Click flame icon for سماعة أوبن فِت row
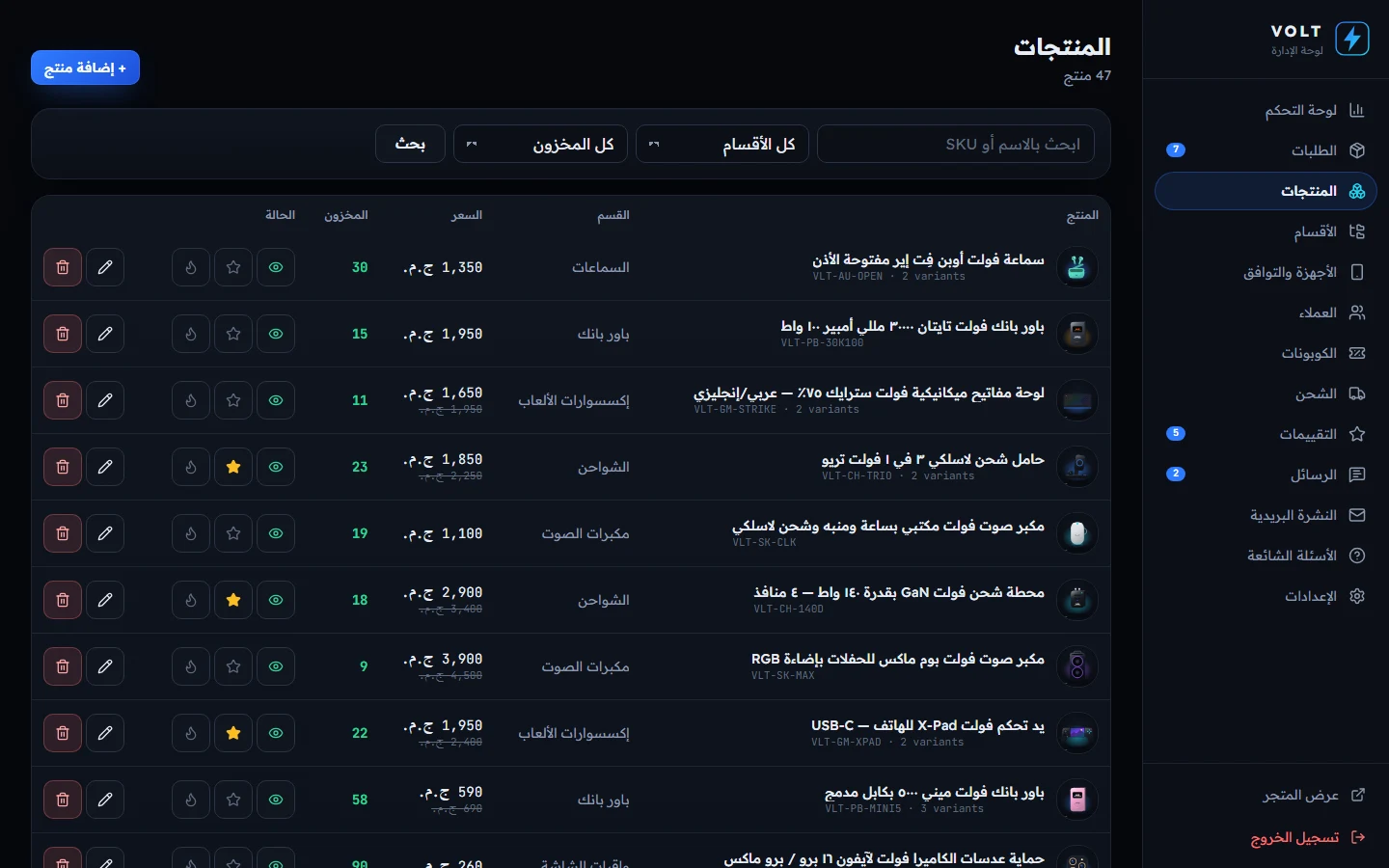Screen dimensions: 1389x868 coord(191,267)
